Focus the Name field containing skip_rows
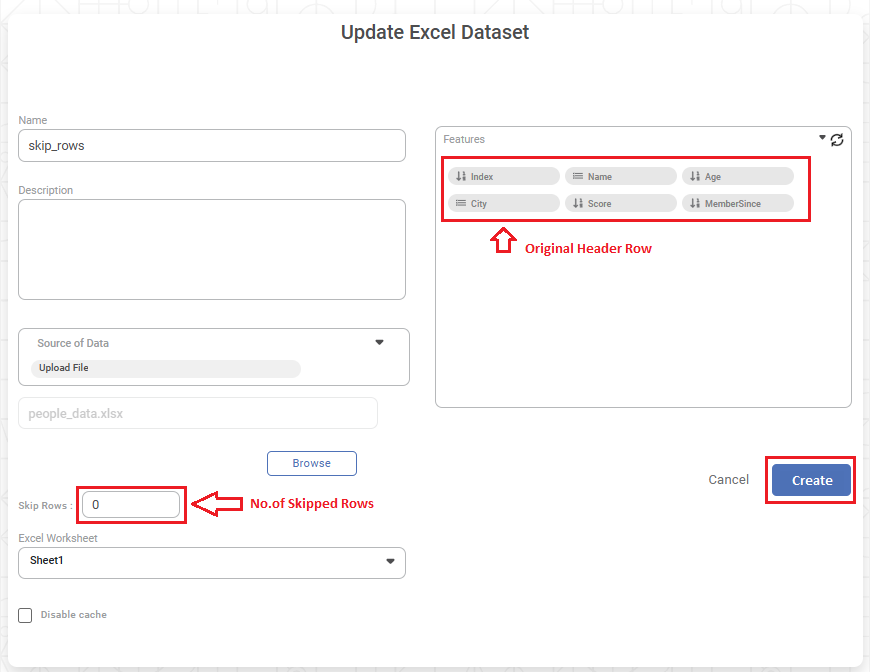Image resolution: width=870 pixels, height=672 pixels. [211, 145]
